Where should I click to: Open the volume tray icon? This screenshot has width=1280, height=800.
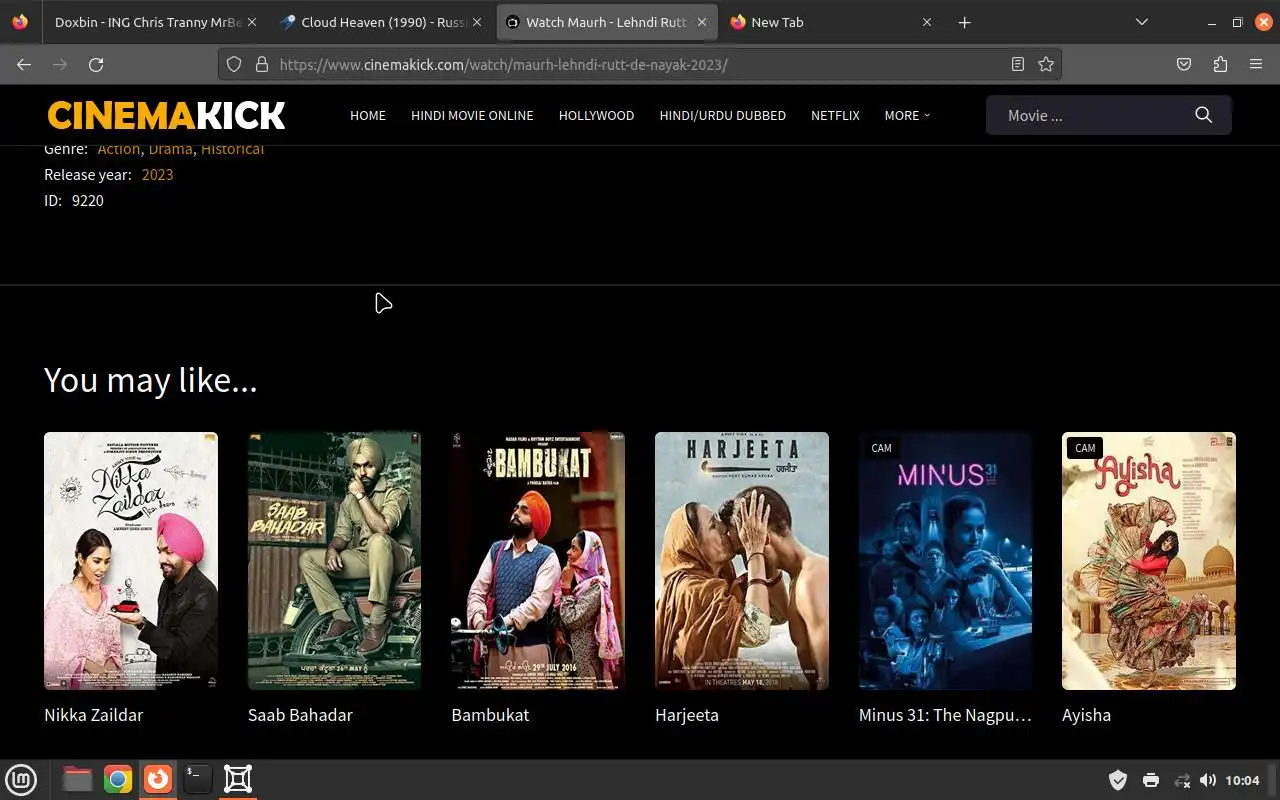point(1208,780)
